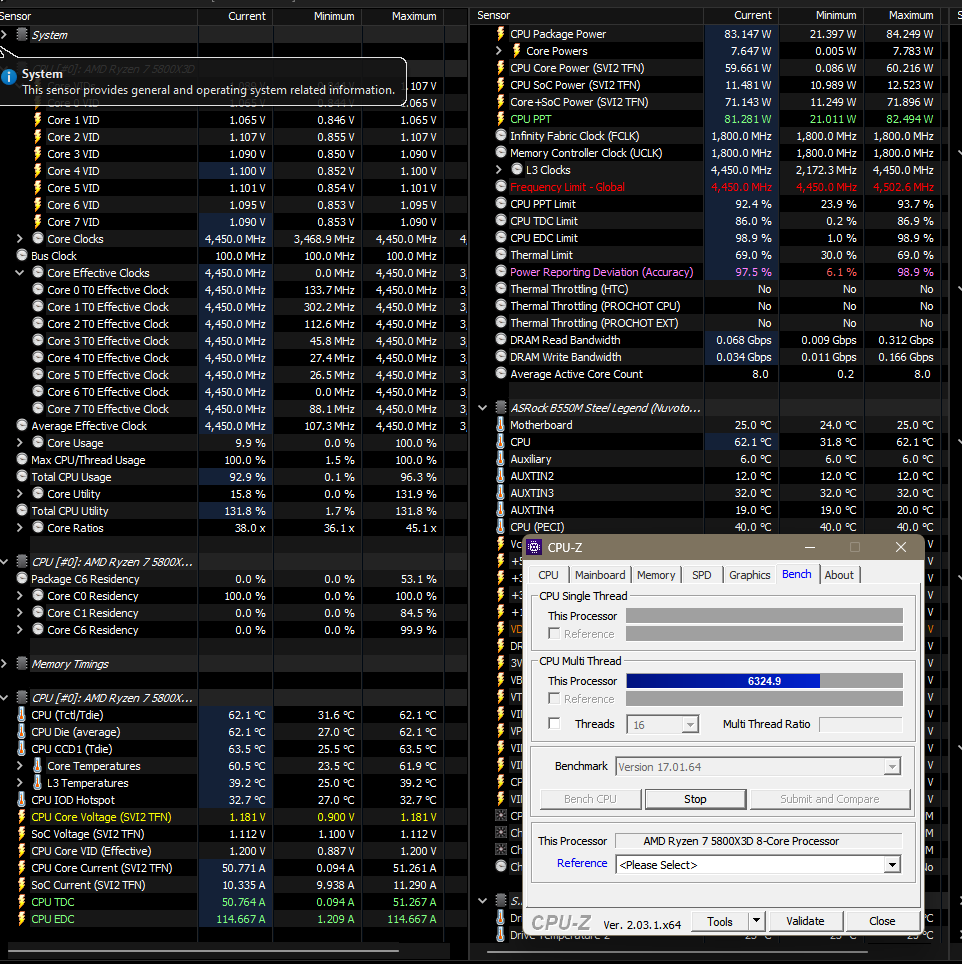Open the SPD tab

coord(701,575)
